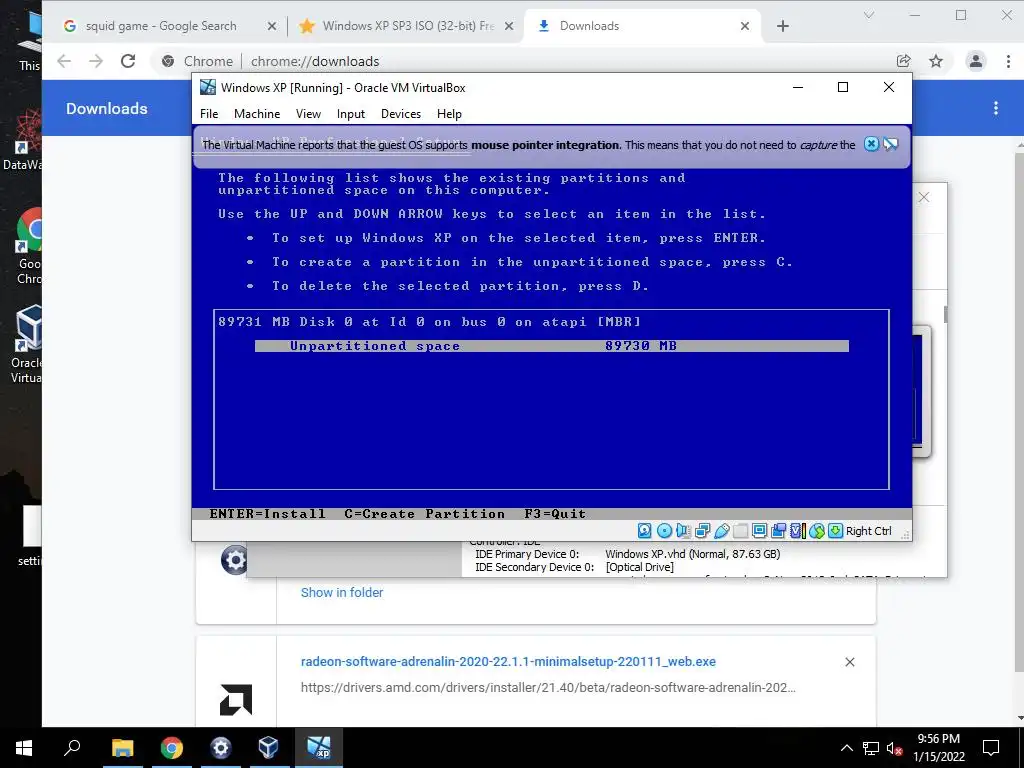
Task: Click the optical disk indicator in VirtualBox status bar
Action: tap(664, 531)
